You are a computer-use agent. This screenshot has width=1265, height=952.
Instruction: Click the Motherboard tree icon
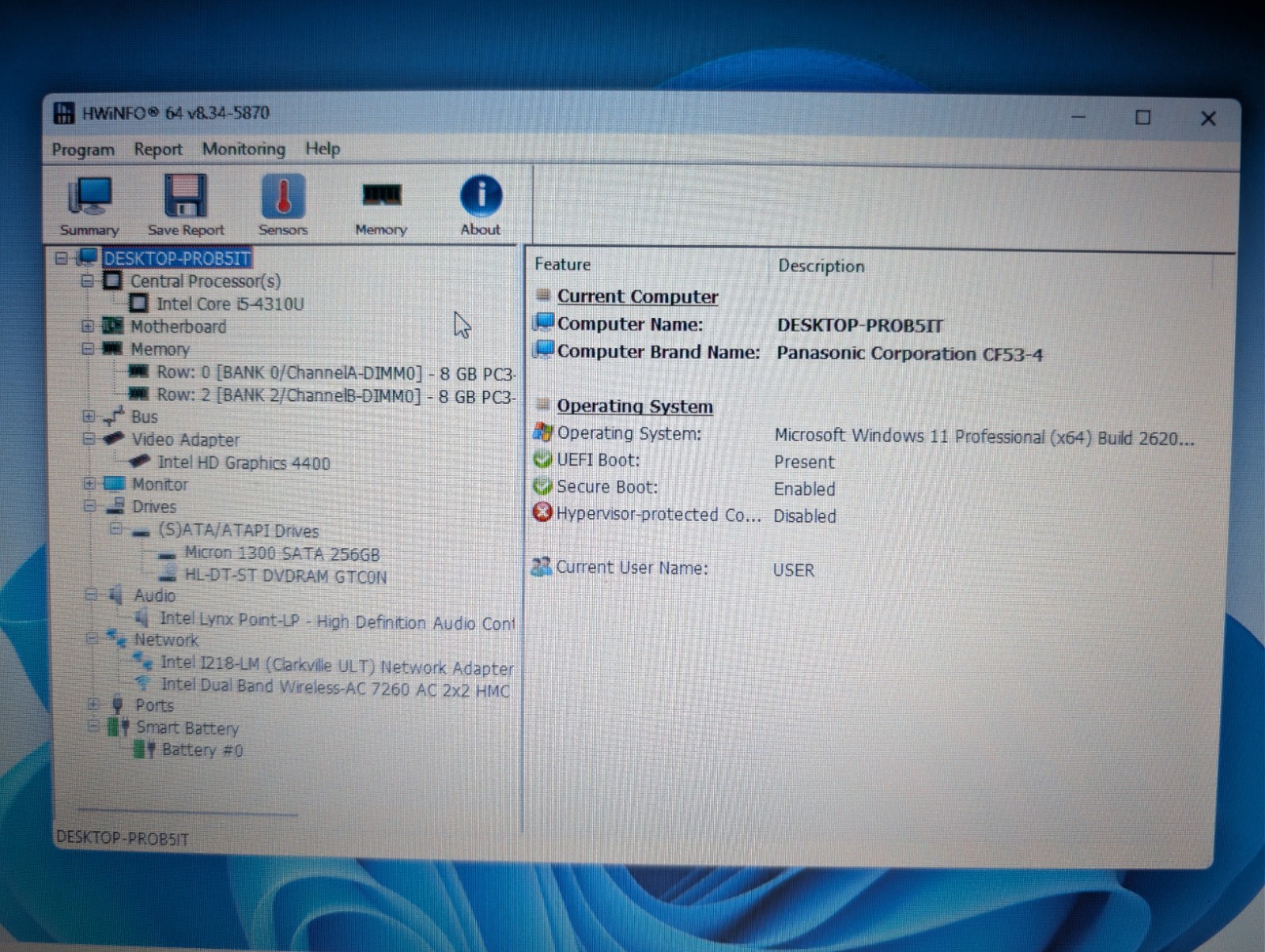coord(113,326)
